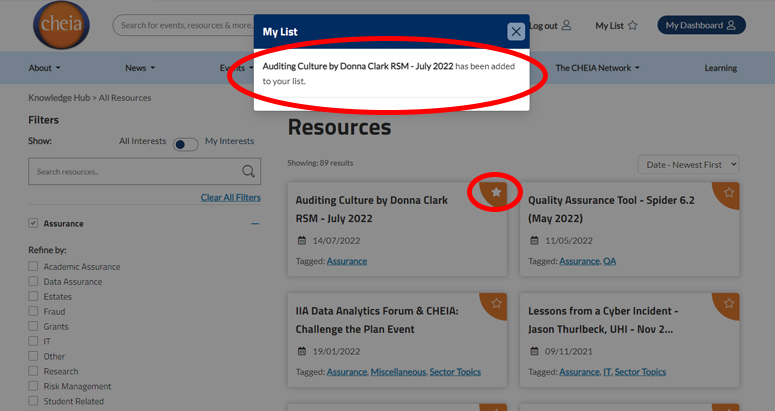Screen dimensions: 775x411
Task: Toggle All Interests / My Interests switch
Action: click(185, 144)
